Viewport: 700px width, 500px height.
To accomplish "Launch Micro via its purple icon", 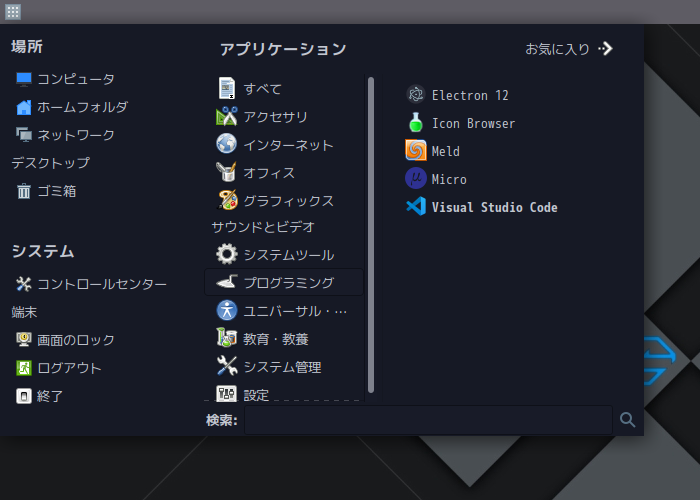I will tap(416, 179).
